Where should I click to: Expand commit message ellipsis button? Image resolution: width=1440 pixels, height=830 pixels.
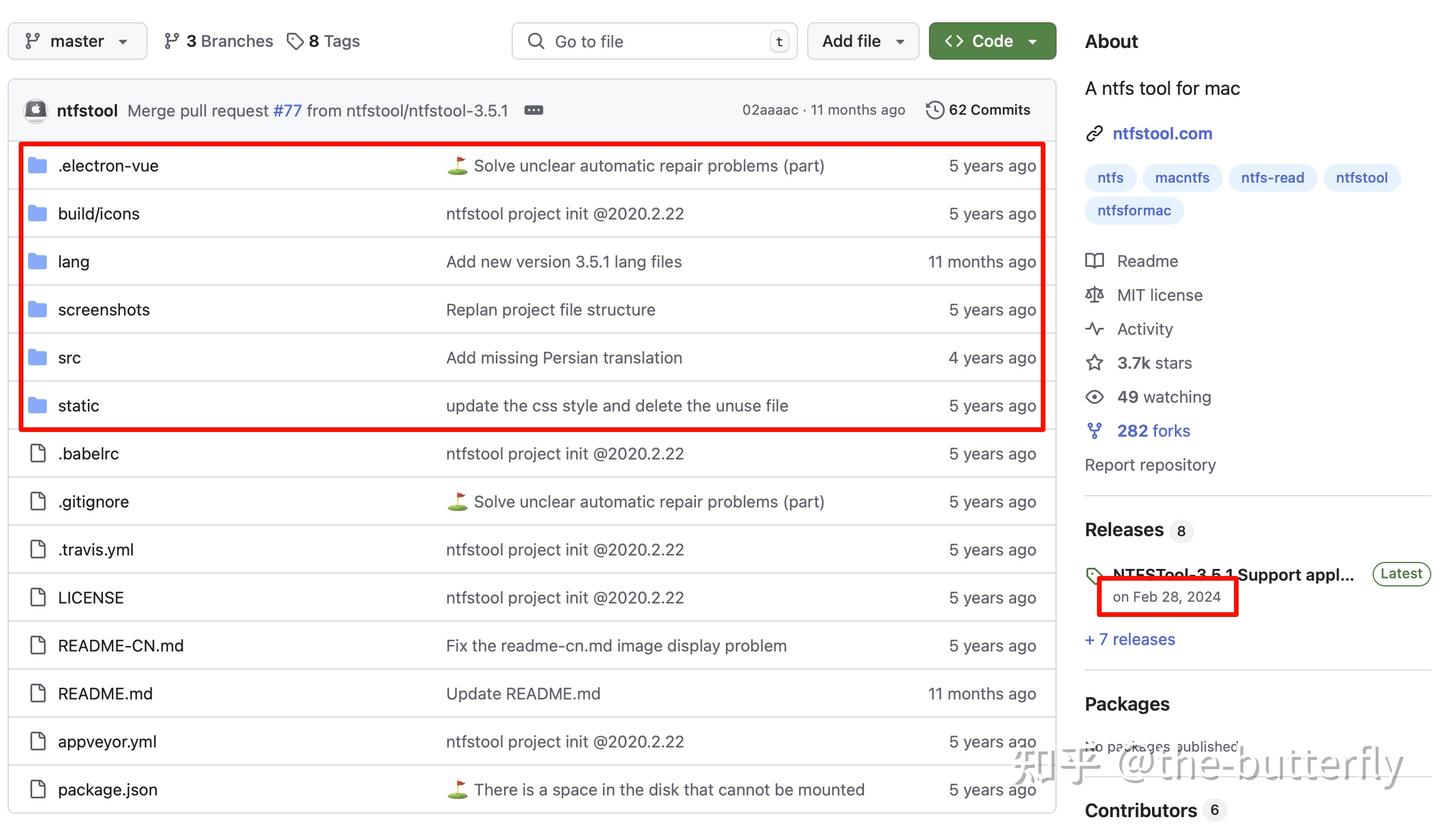tap(534, 110)
